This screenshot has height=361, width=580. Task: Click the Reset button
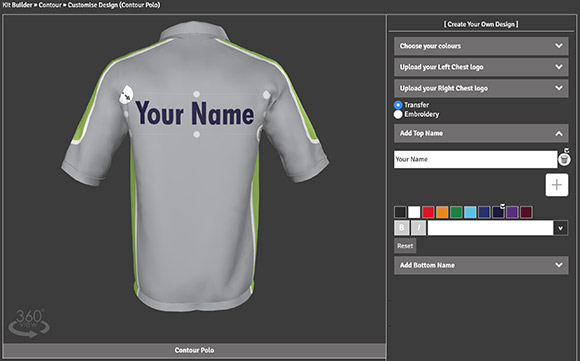pyautogui.click(x=405, y=246)
